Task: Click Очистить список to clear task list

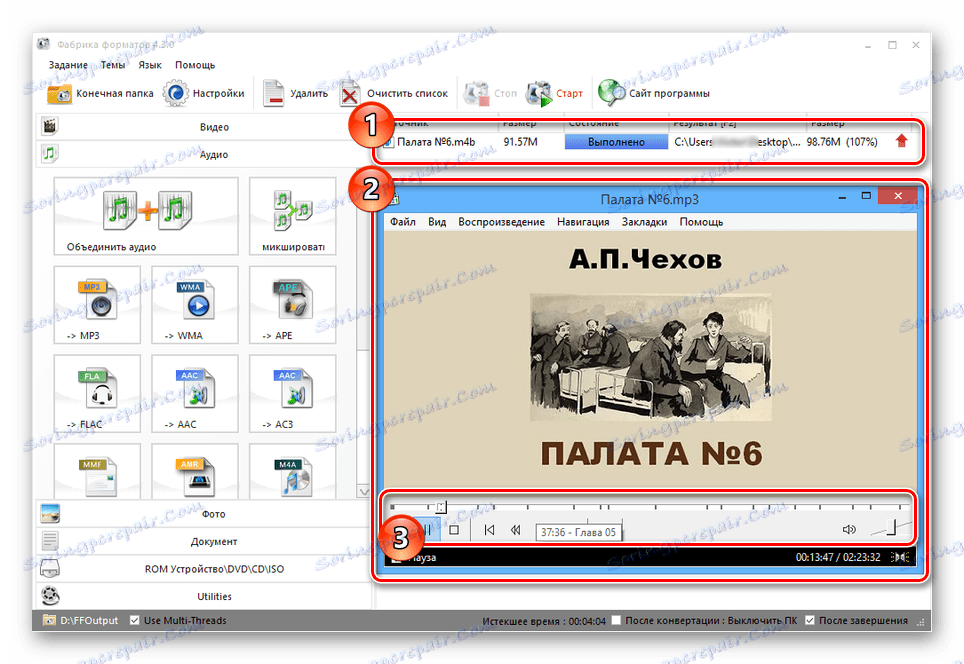Action: pyautogui.click(x=395, y=93)
